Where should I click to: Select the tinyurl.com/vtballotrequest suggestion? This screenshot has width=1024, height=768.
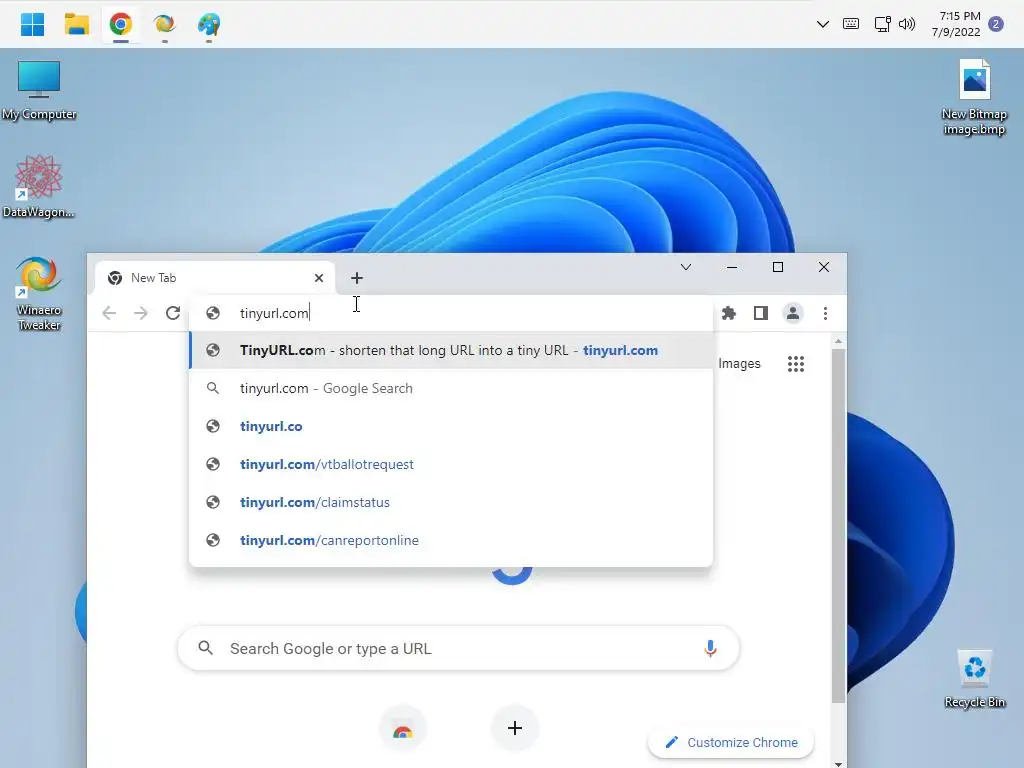(451, 464)
